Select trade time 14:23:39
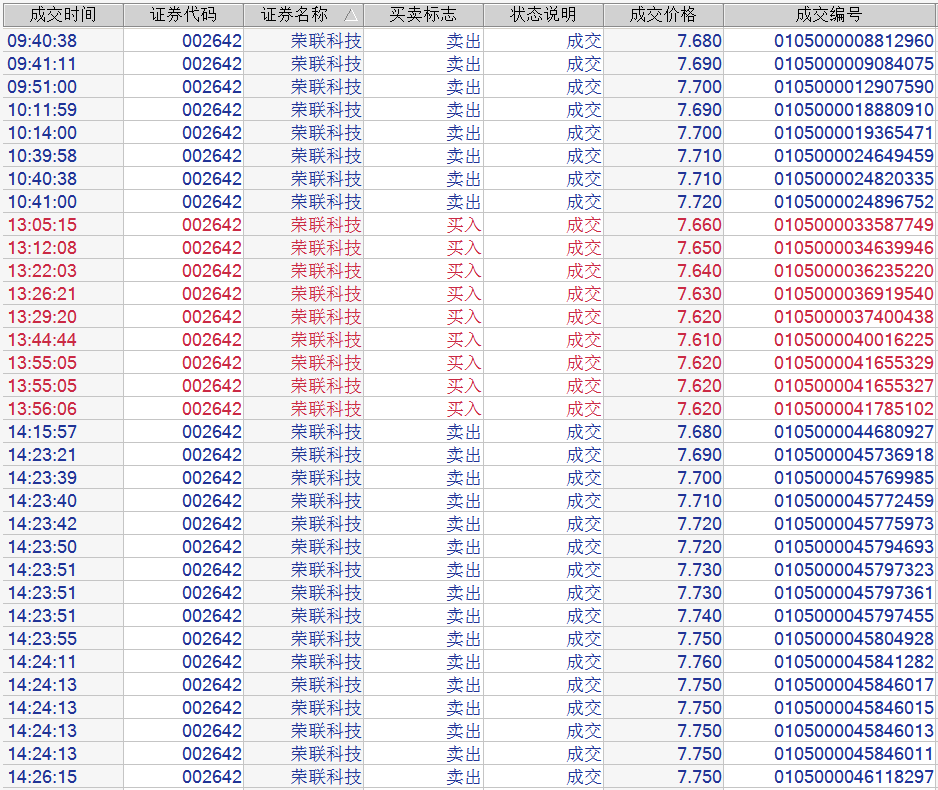Image resolution: width=938 pixels, height=790 pixels. (x=42, y=478)
